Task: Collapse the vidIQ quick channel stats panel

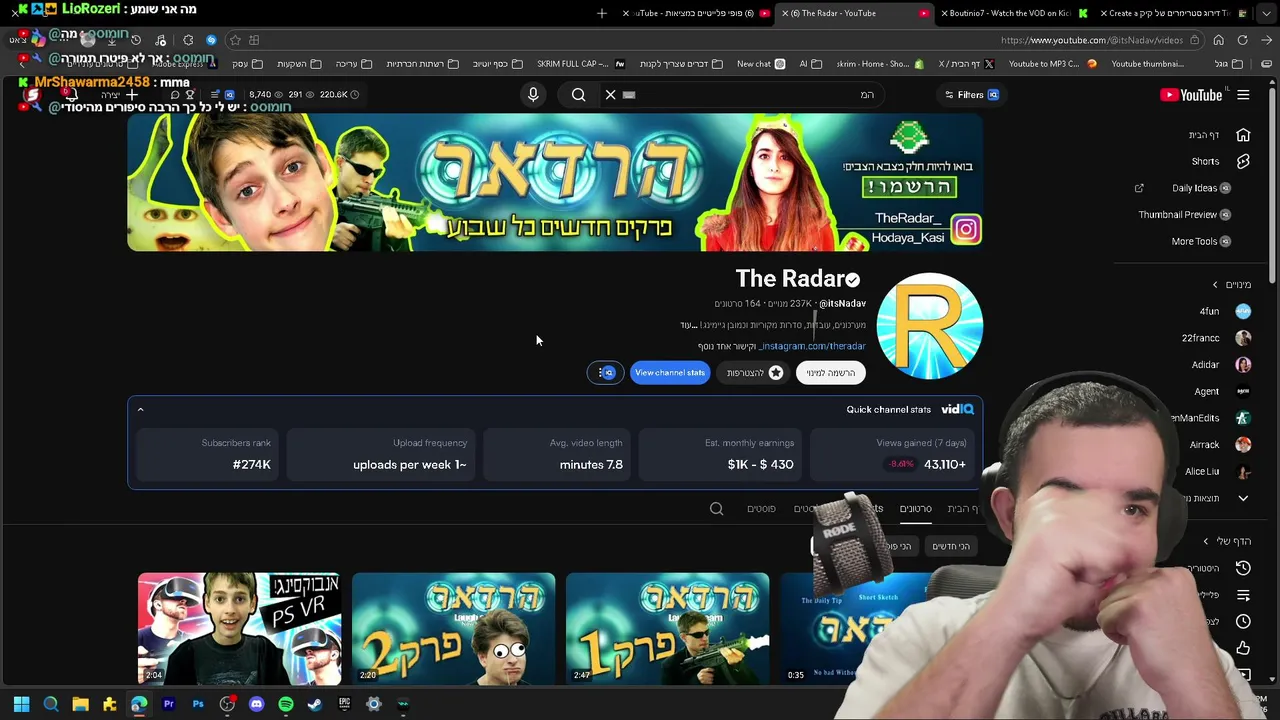Action: click(x=140, y=409)
